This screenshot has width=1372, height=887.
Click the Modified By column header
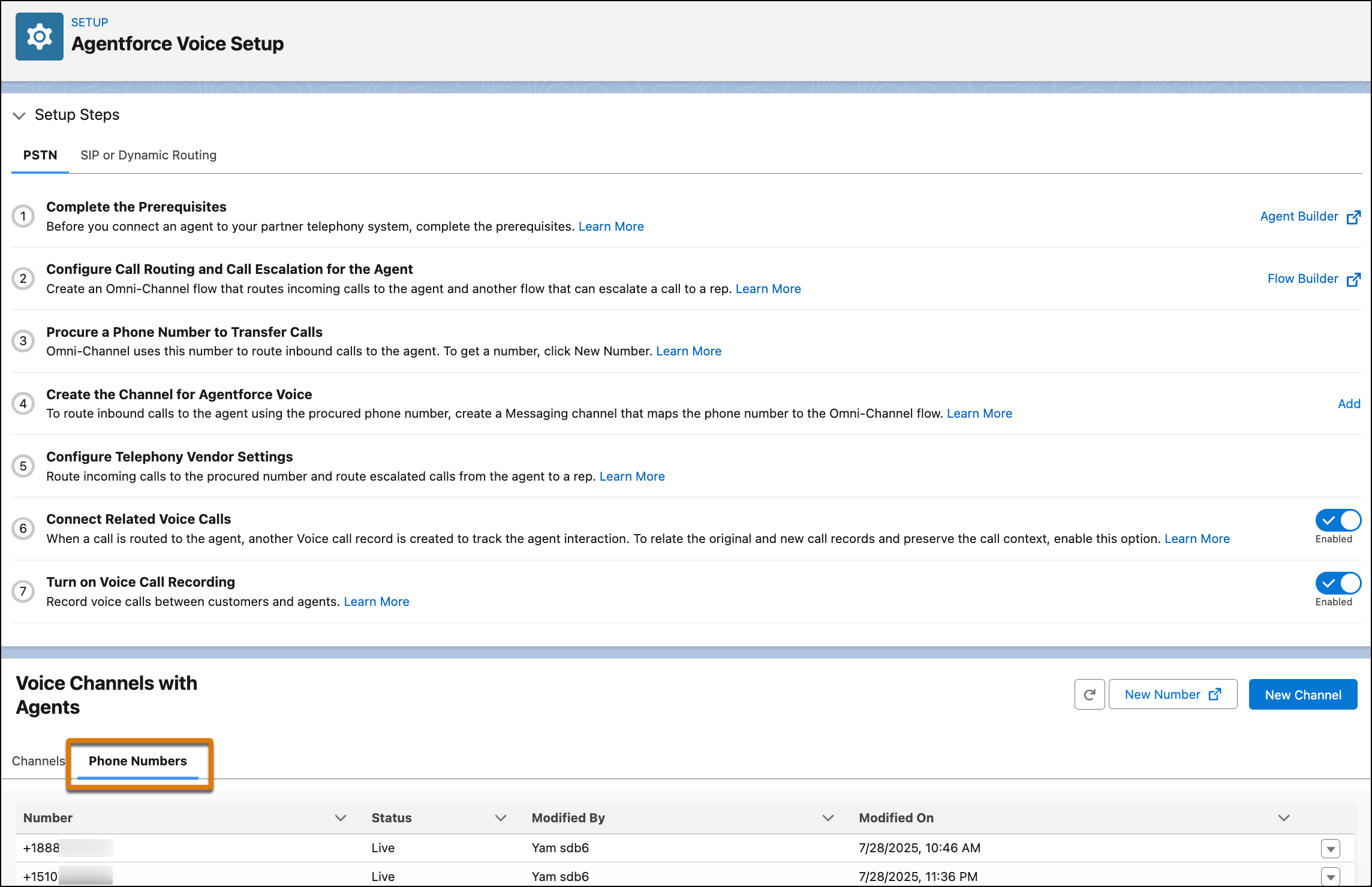click(568, 818)
